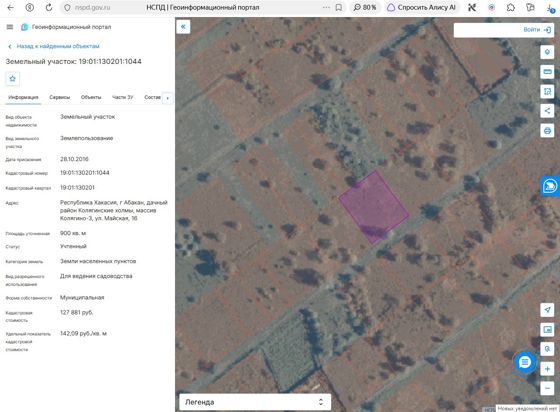Click the Муниципальная ownership value
Viewport: 560px width, 412px height.
82,297
